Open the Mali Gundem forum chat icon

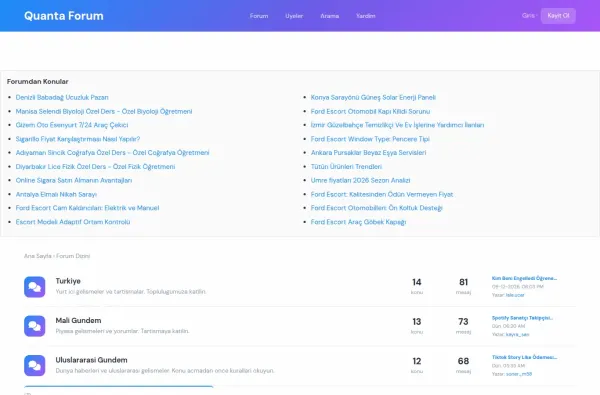click(x=34, y=326)
